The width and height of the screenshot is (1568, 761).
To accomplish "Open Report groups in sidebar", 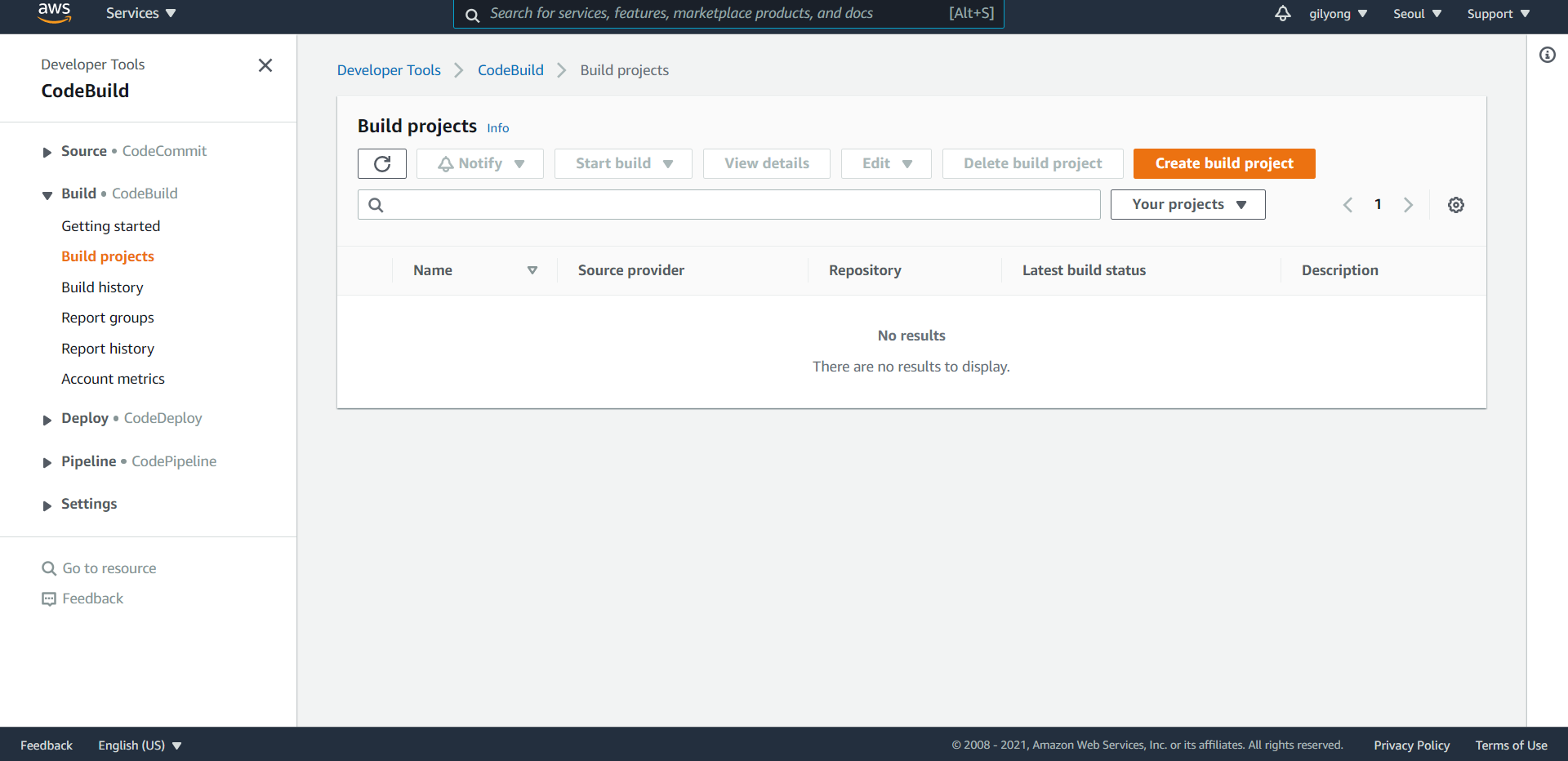I will [108, 318].
